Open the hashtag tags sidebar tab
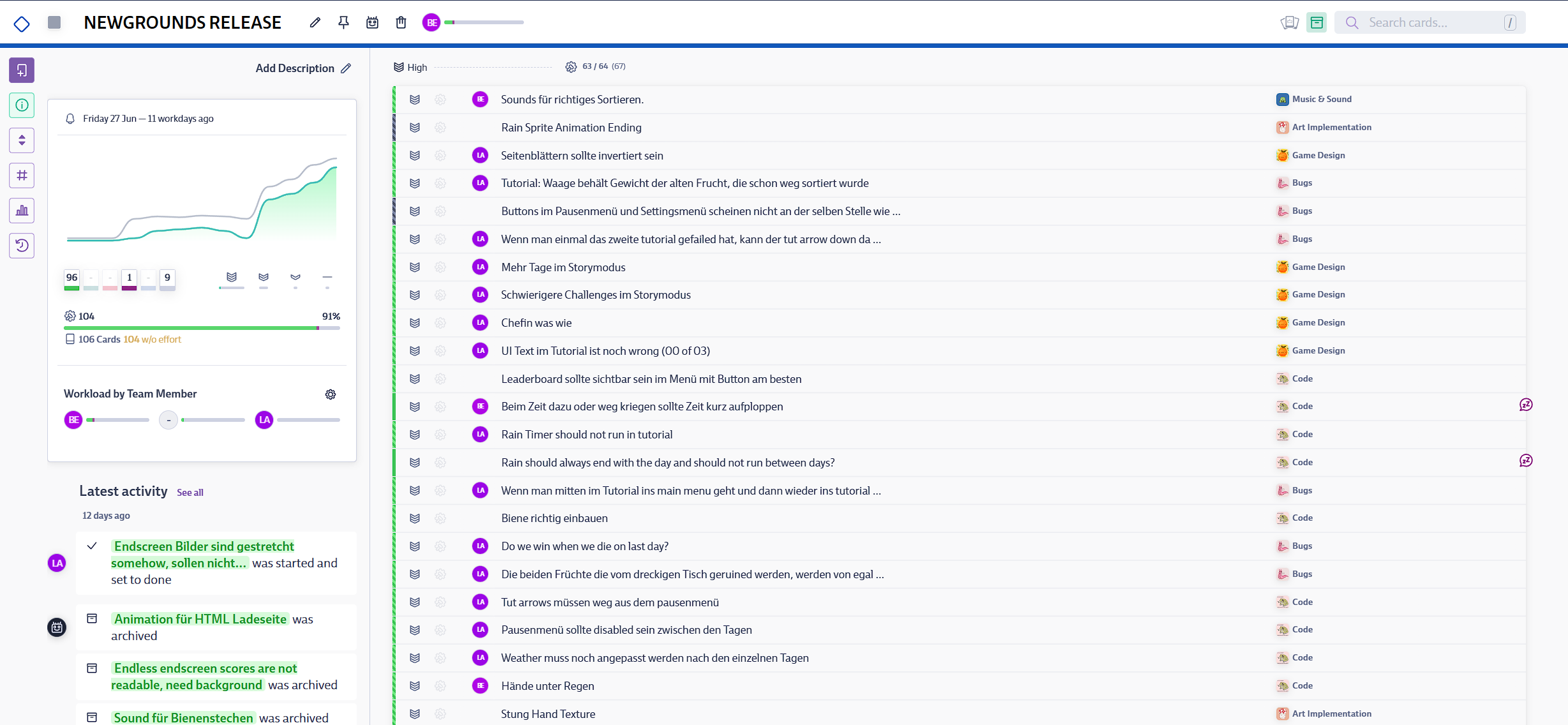The height and width of the screenshot is (725, 1568). pyautogui.click(x=22, y=176)
